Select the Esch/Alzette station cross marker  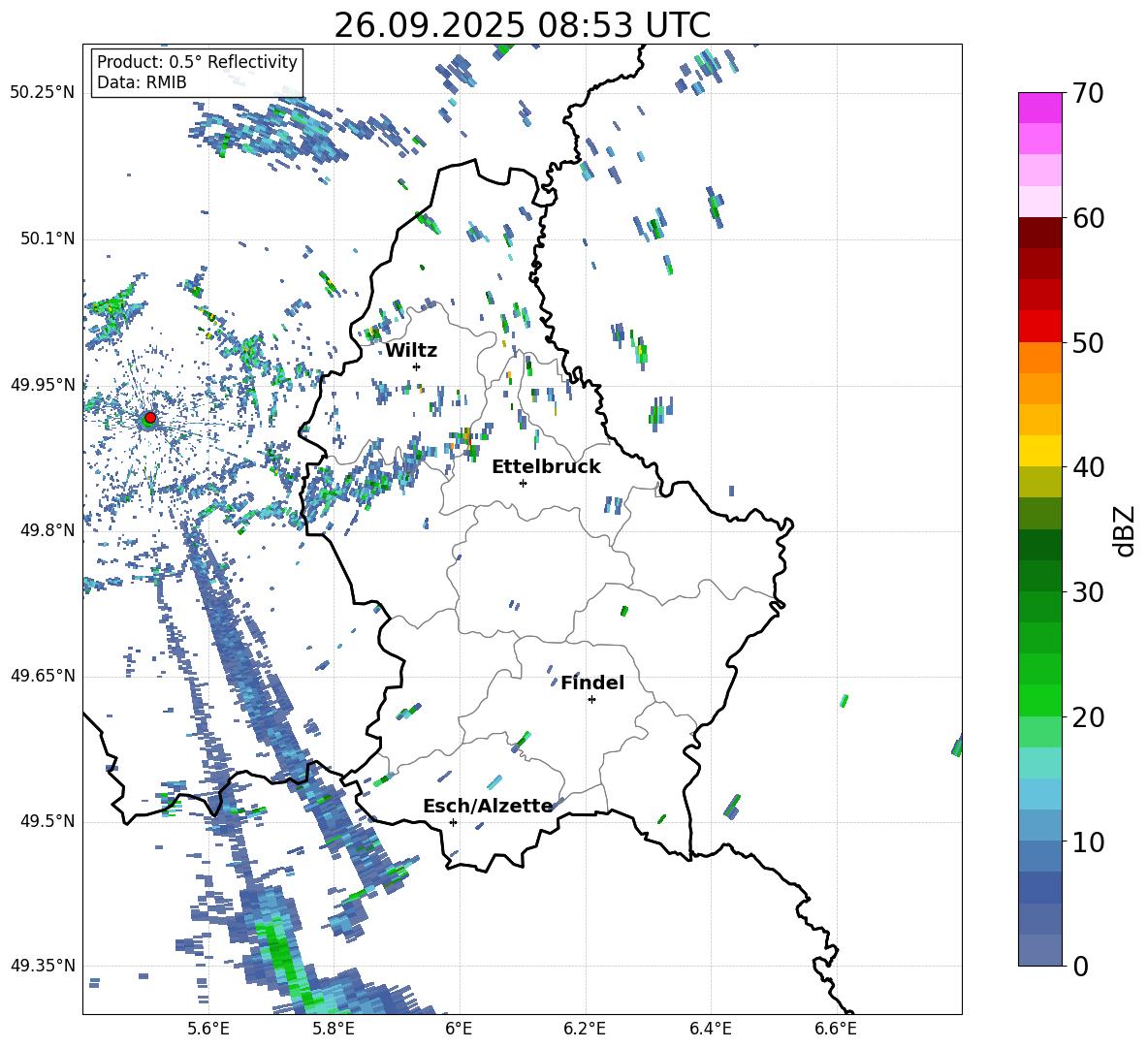coord(453,822)
